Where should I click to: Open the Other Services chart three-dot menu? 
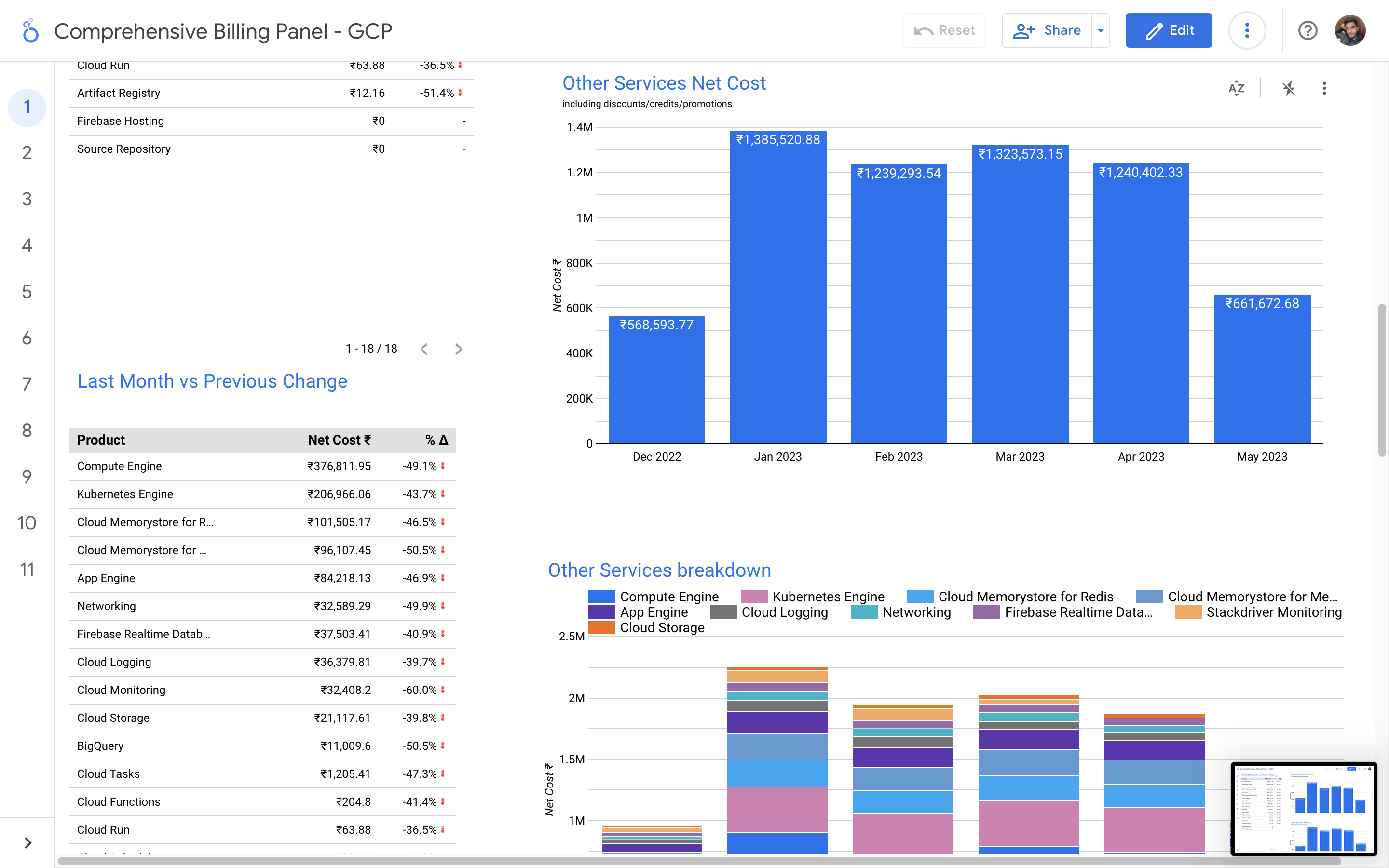click(1324, 88)
